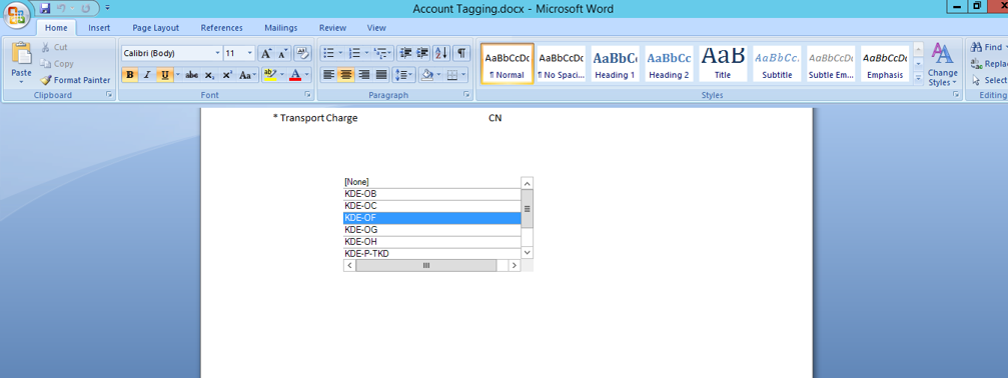This screenshot has width=1008, height=379.
Task: Launch the Paragraph dialog box
Action: click(467, 94)
